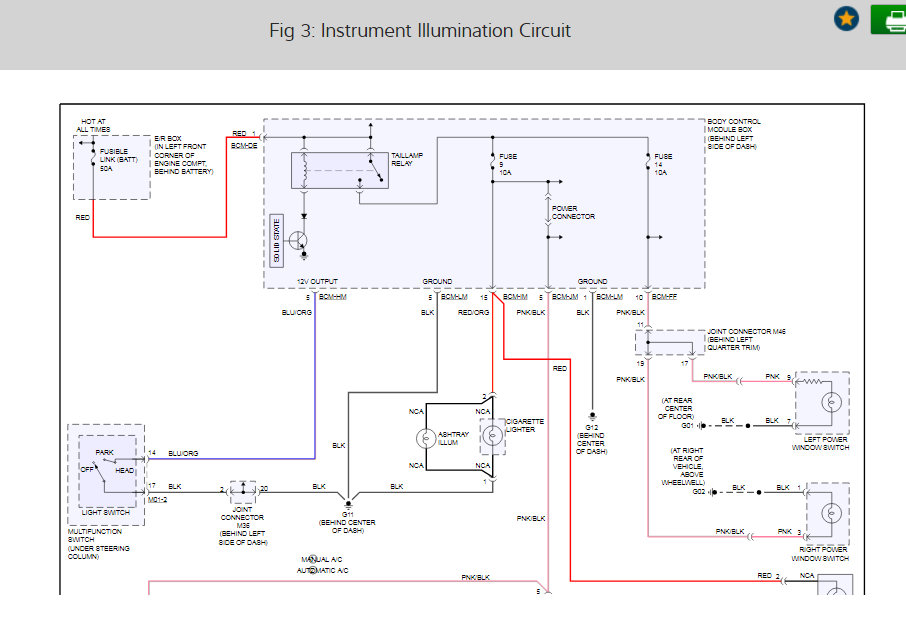This screenshot has height=626, width=906.
Task: Click the ASHTRAY ILLUM label
Action: pos(453,438)
